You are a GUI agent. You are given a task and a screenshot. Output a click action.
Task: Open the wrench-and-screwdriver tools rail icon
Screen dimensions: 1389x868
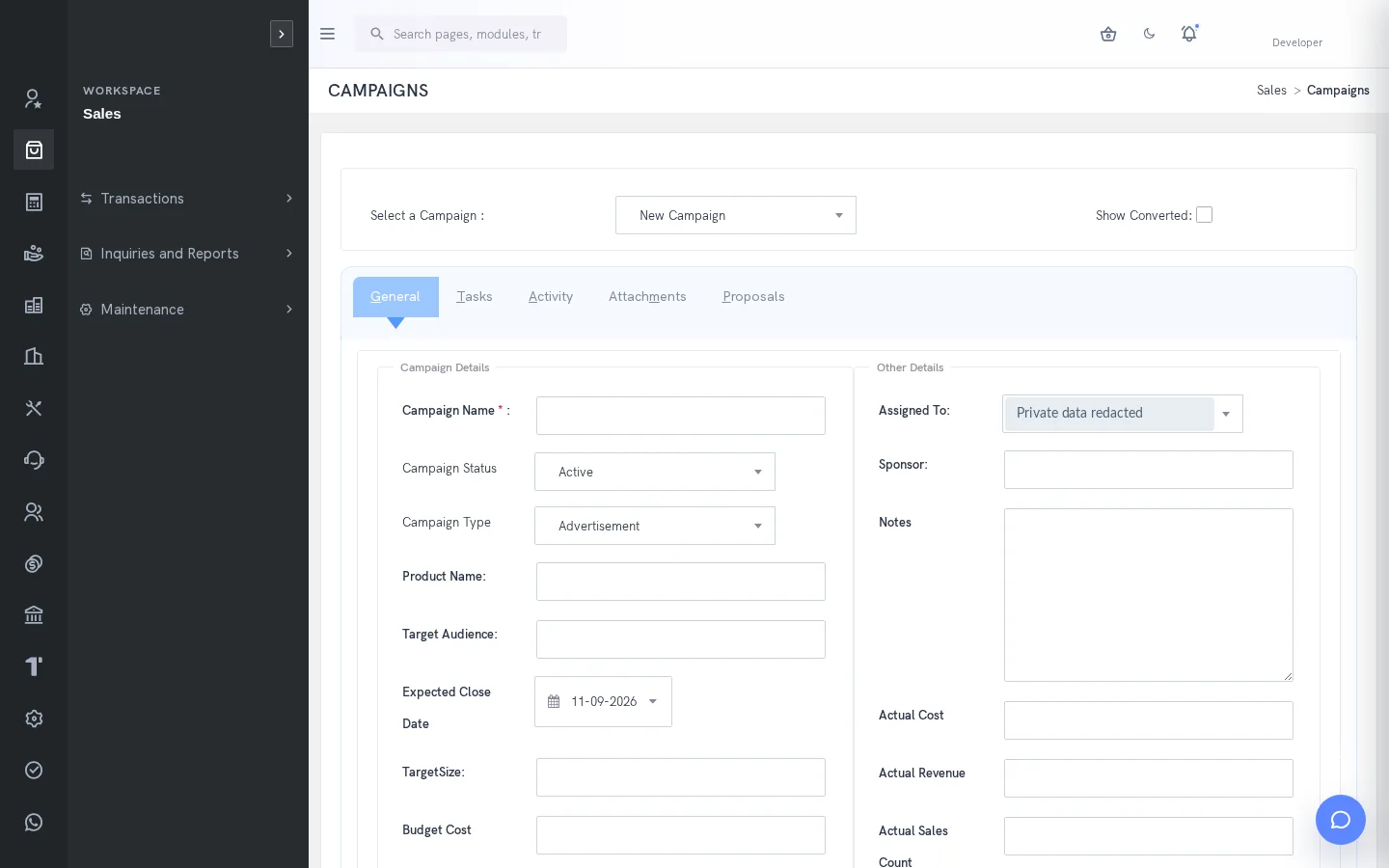point(34,408)
